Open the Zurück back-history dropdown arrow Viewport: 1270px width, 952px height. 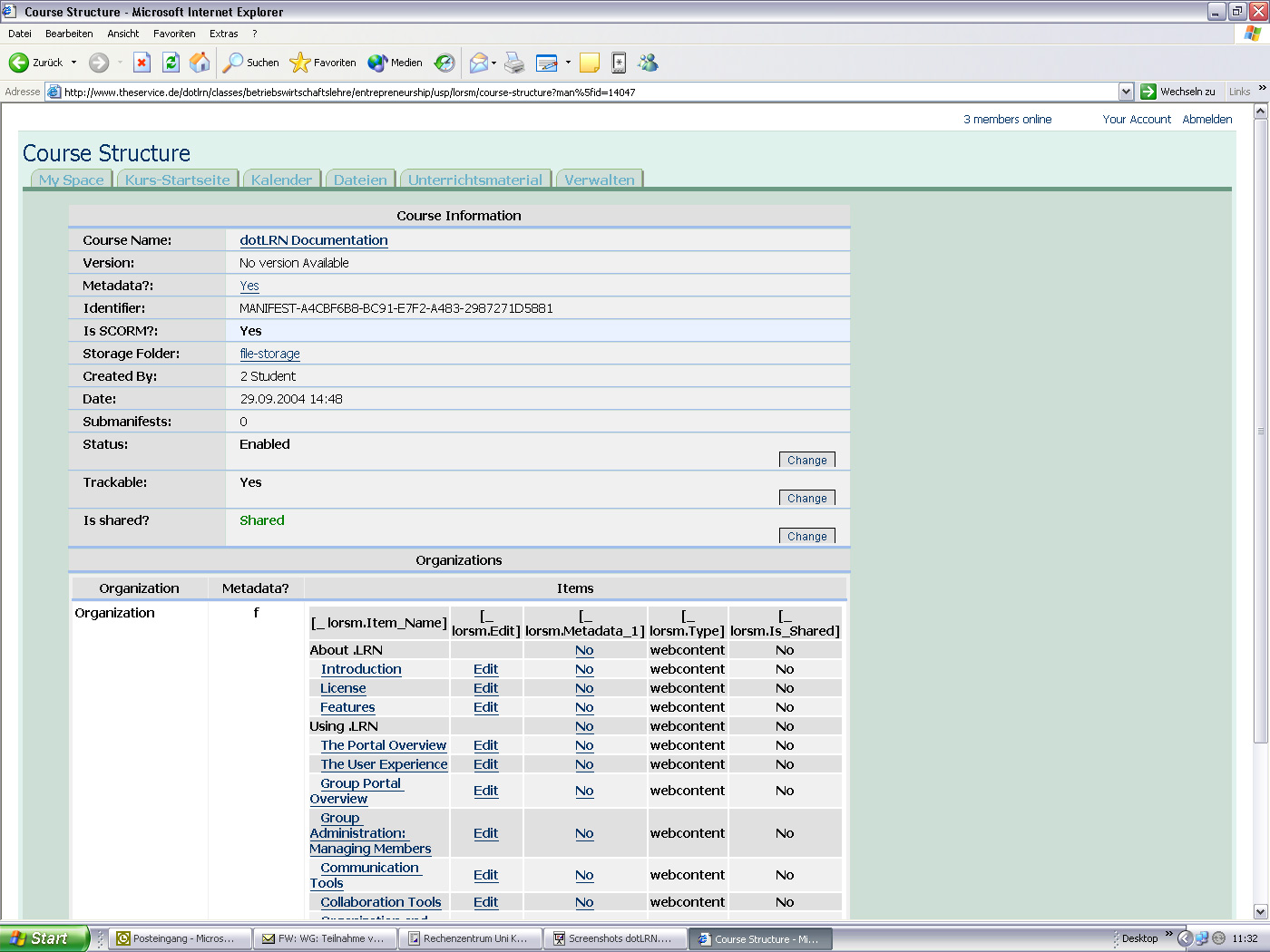[74, 63]
